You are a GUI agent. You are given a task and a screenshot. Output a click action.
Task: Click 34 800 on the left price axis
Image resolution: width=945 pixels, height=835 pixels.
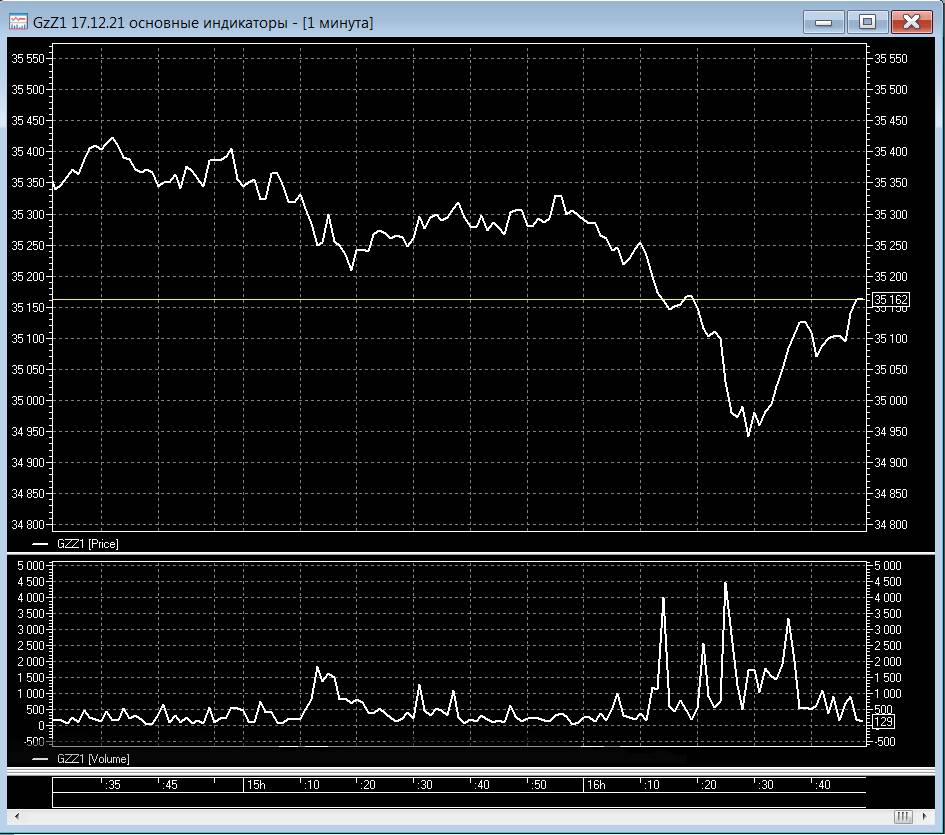28,525
